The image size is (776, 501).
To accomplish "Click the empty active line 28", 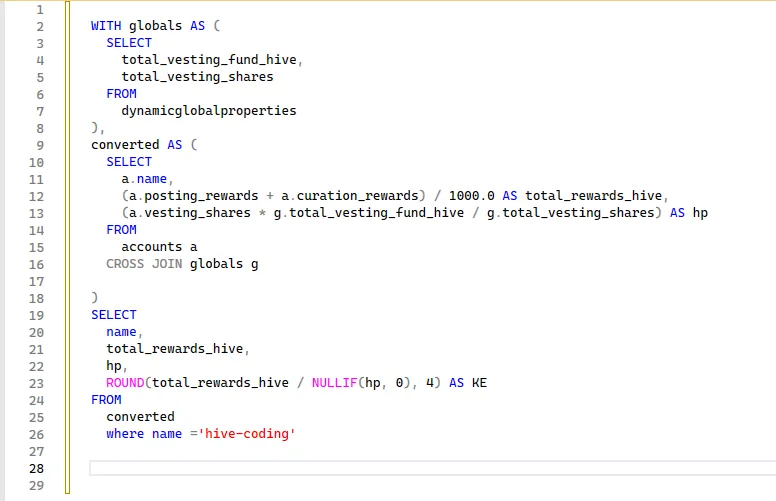I will (433, 468).
